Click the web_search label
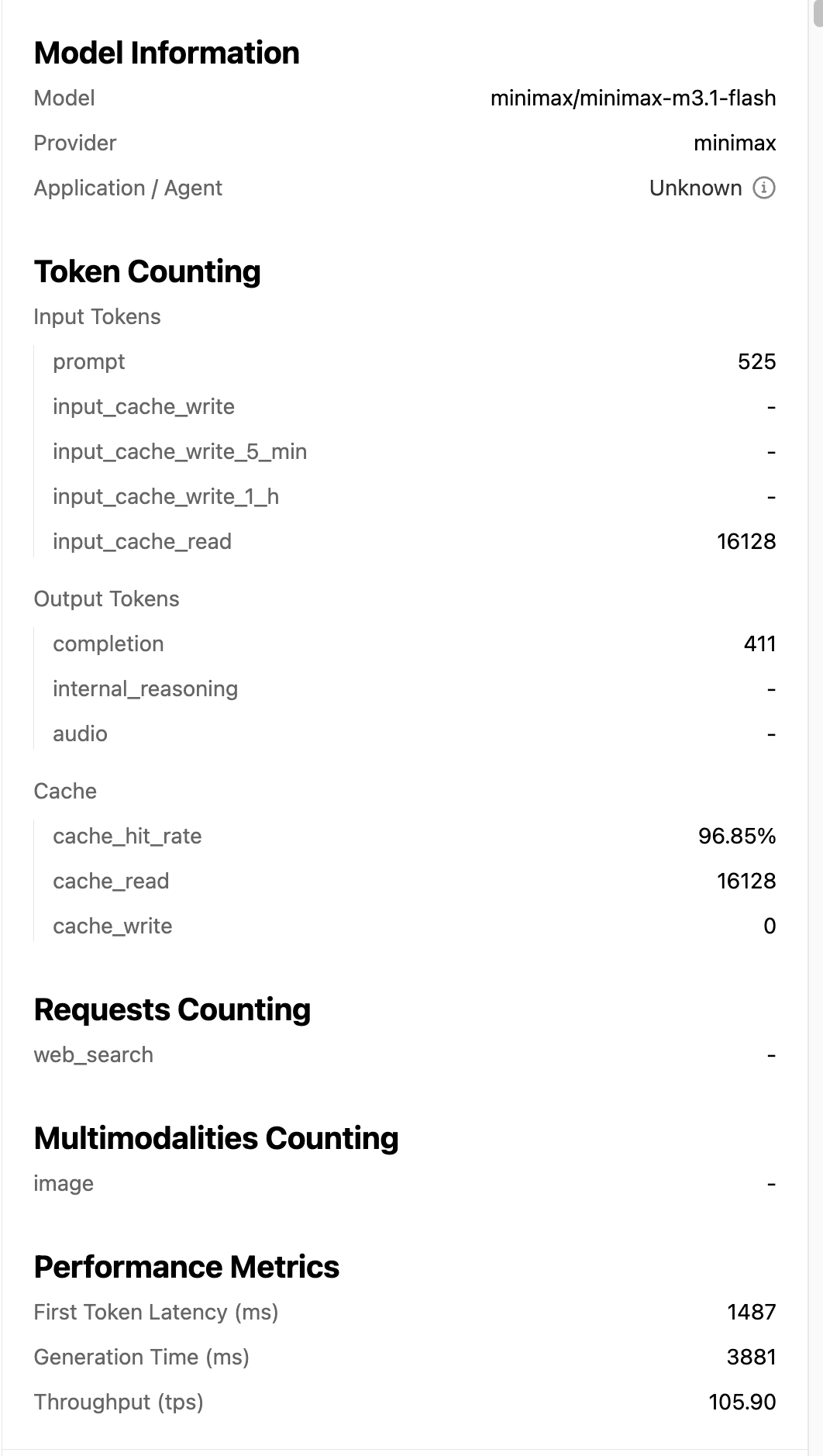Viewport: 823px width, 1456px height. (x=94, y=1055)
